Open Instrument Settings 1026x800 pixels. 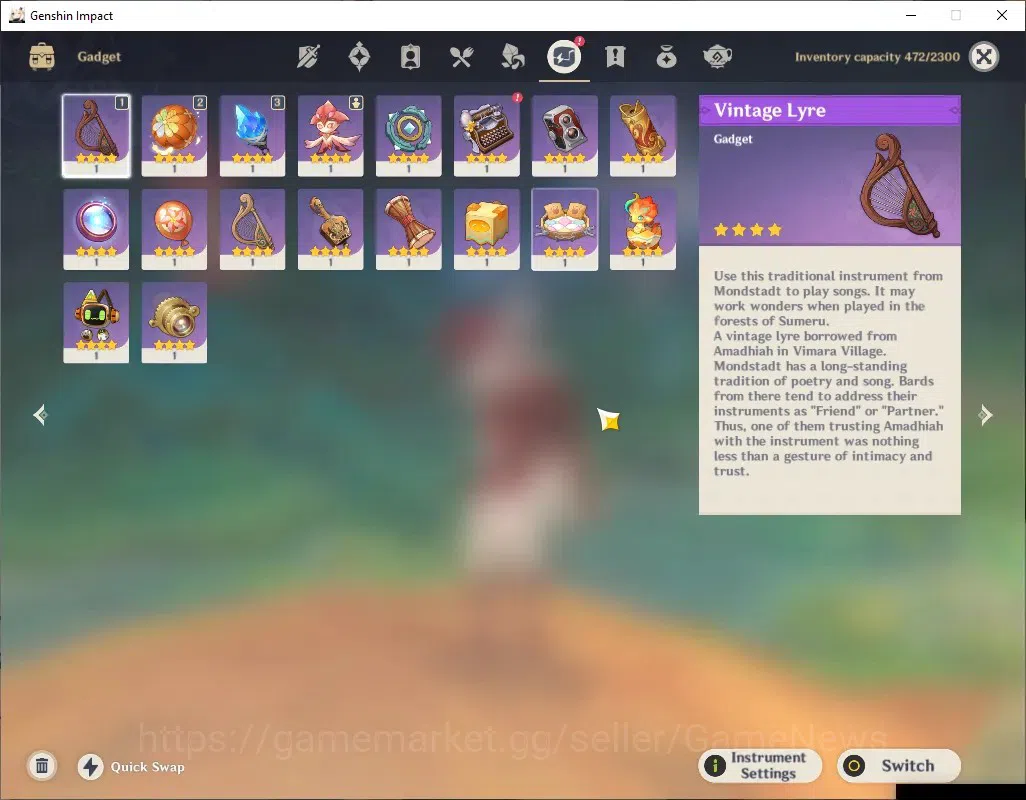[760, 765]
